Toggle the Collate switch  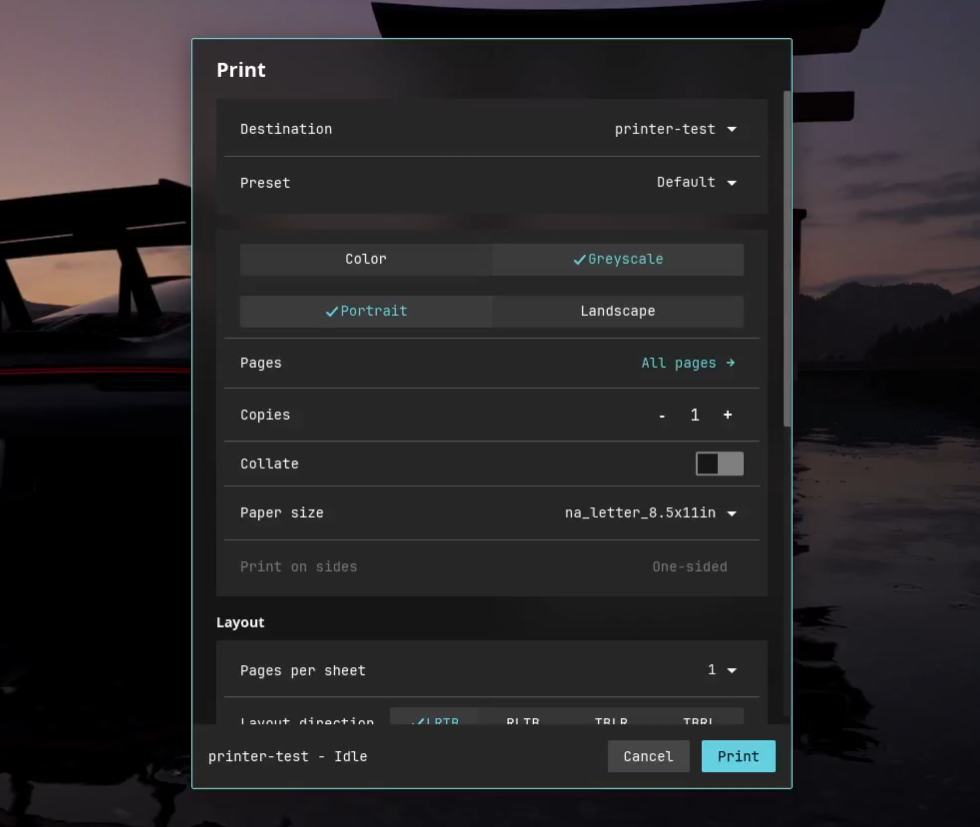pos(719,464)
